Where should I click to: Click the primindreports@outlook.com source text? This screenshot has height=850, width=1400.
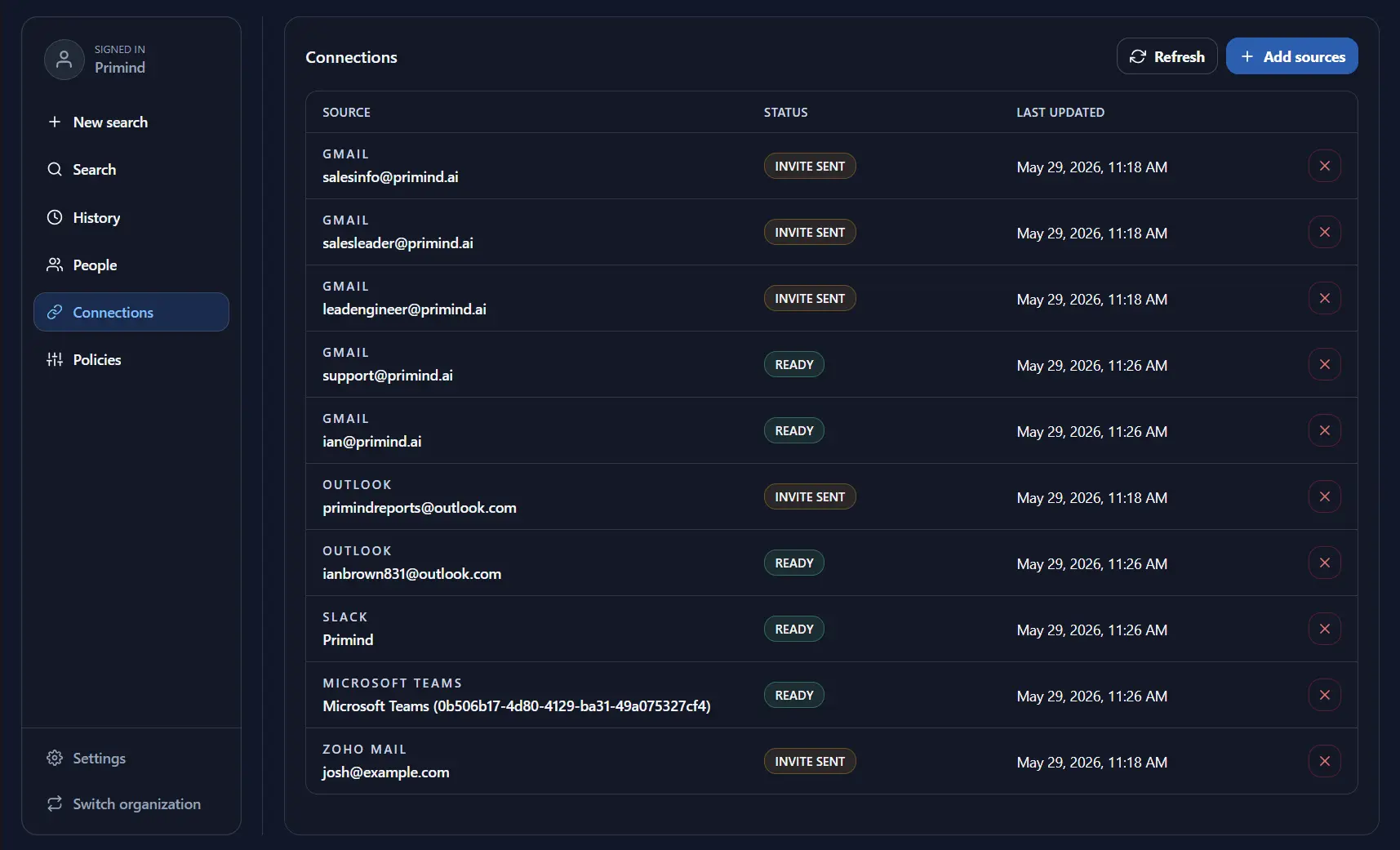(420, 508)
